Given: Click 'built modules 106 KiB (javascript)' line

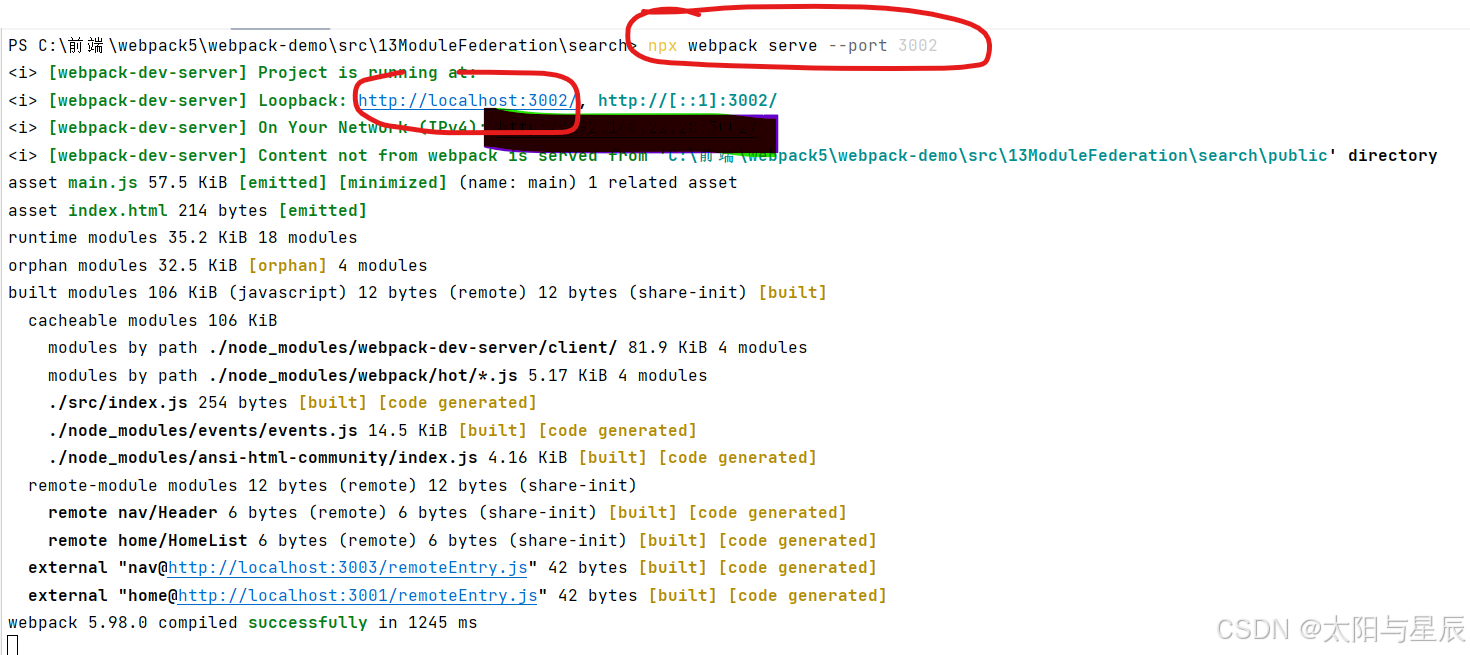Looking at the screenshot, I should point(418,292).
